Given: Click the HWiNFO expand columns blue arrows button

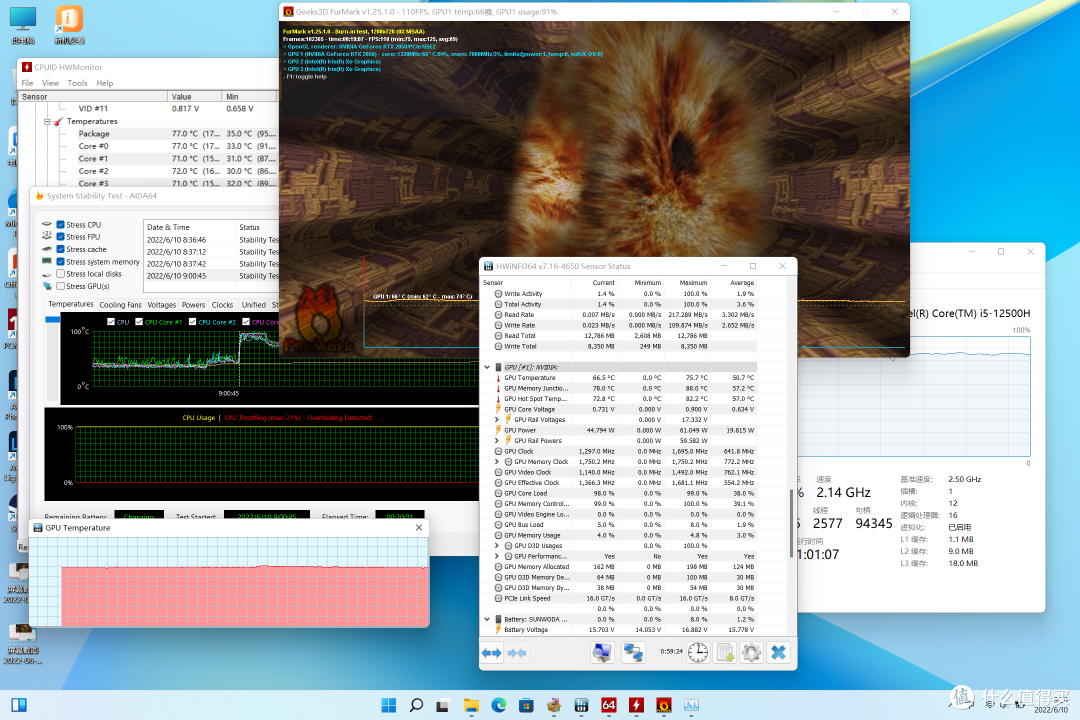Looking at the screenshot, I should click(x=491, y=652).
